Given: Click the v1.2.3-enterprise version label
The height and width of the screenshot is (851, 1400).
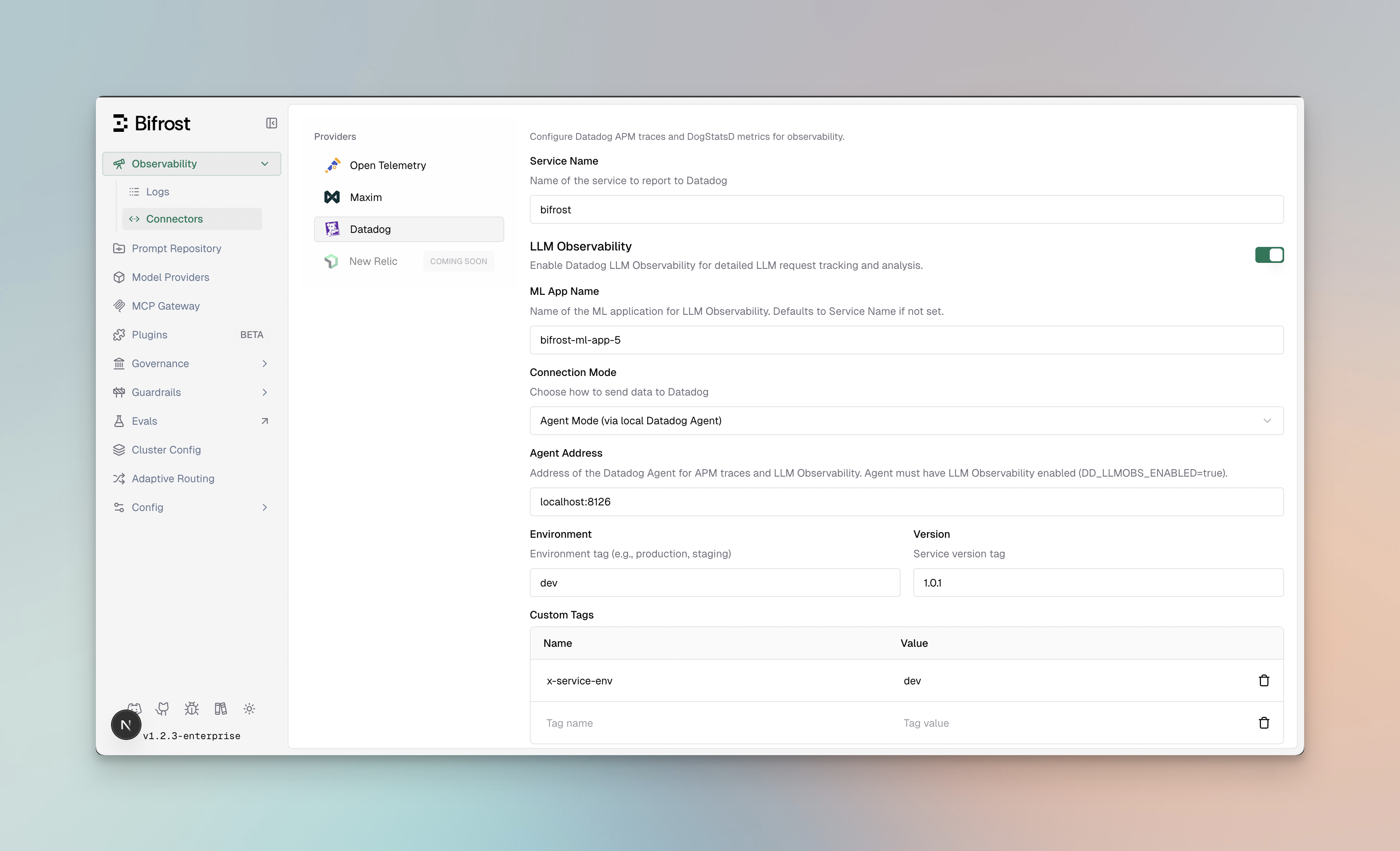Looking at the screenshot, I should pyautogui.click(x=191, y=736).
